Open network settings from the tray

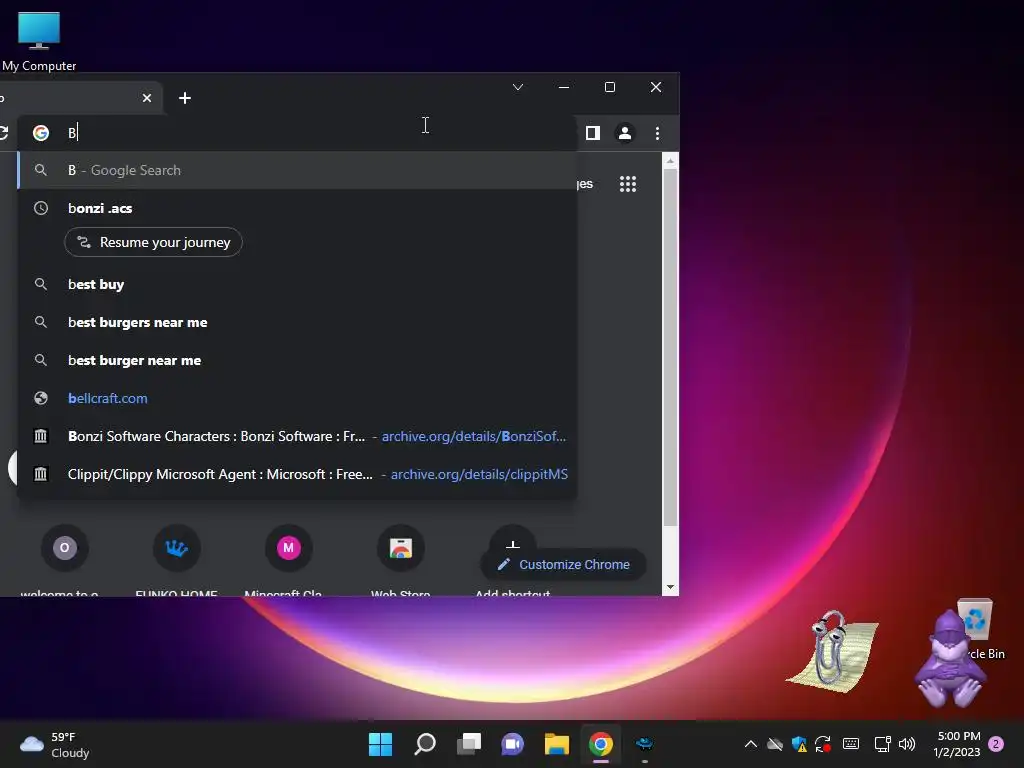tap(882, 744)
